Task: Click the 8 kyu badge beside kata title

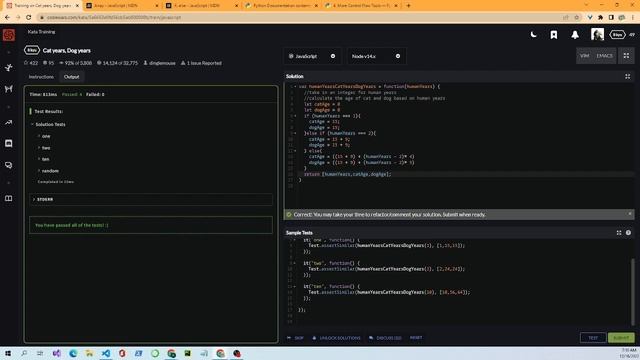Action: (32, 50)
